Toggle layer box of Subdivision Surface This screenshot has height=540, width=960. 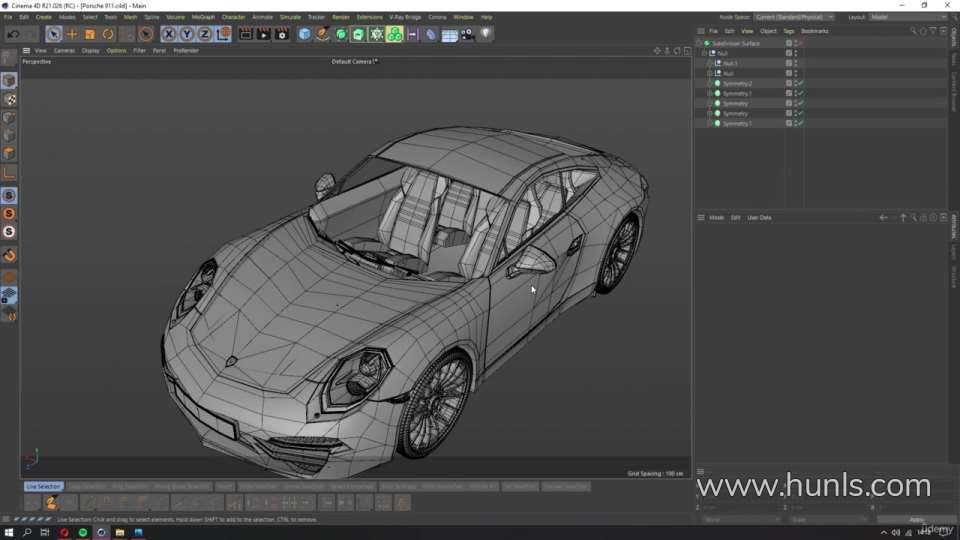(x=788, y=44)
